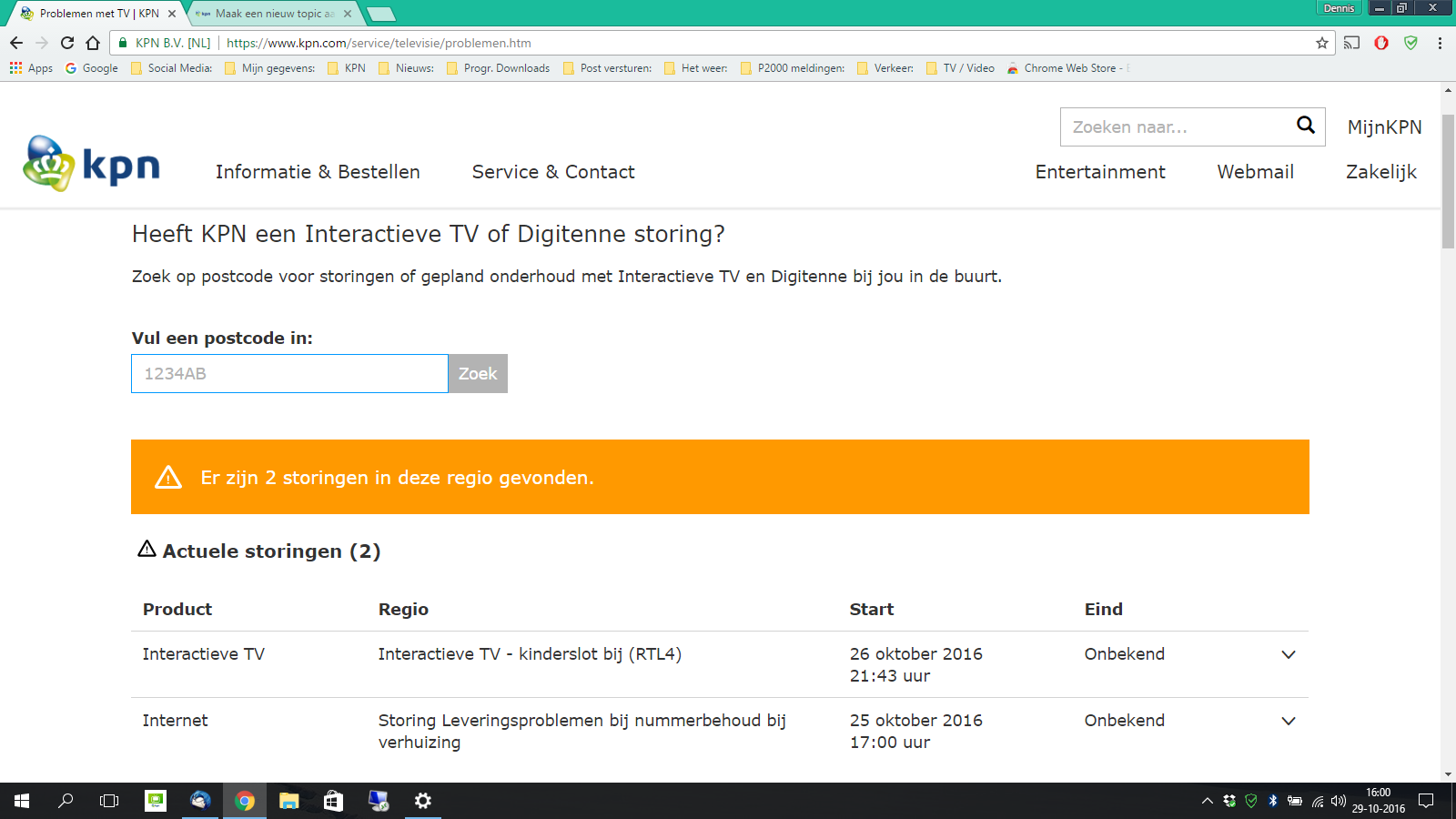
Task: Open Webmail from the top navigation
Action: click(1256, 172)
